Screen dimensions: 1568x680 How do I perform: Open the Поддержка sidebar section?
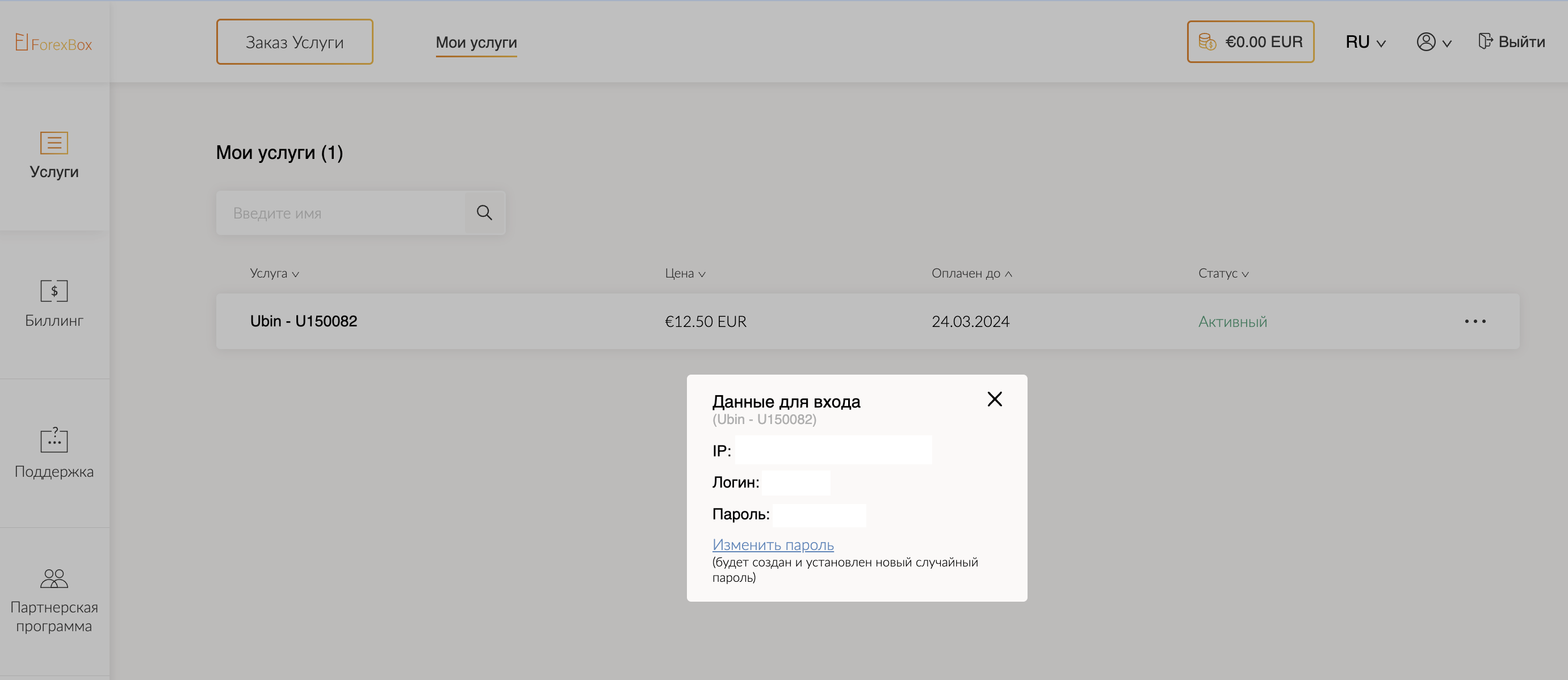point(54,453)
